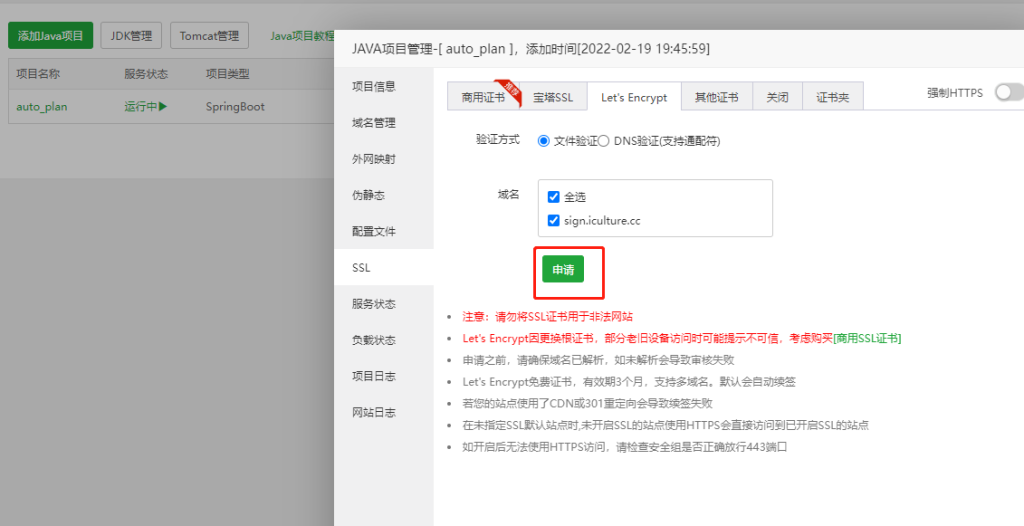Open 项目信息 in the sidebar

pos(384,86)
